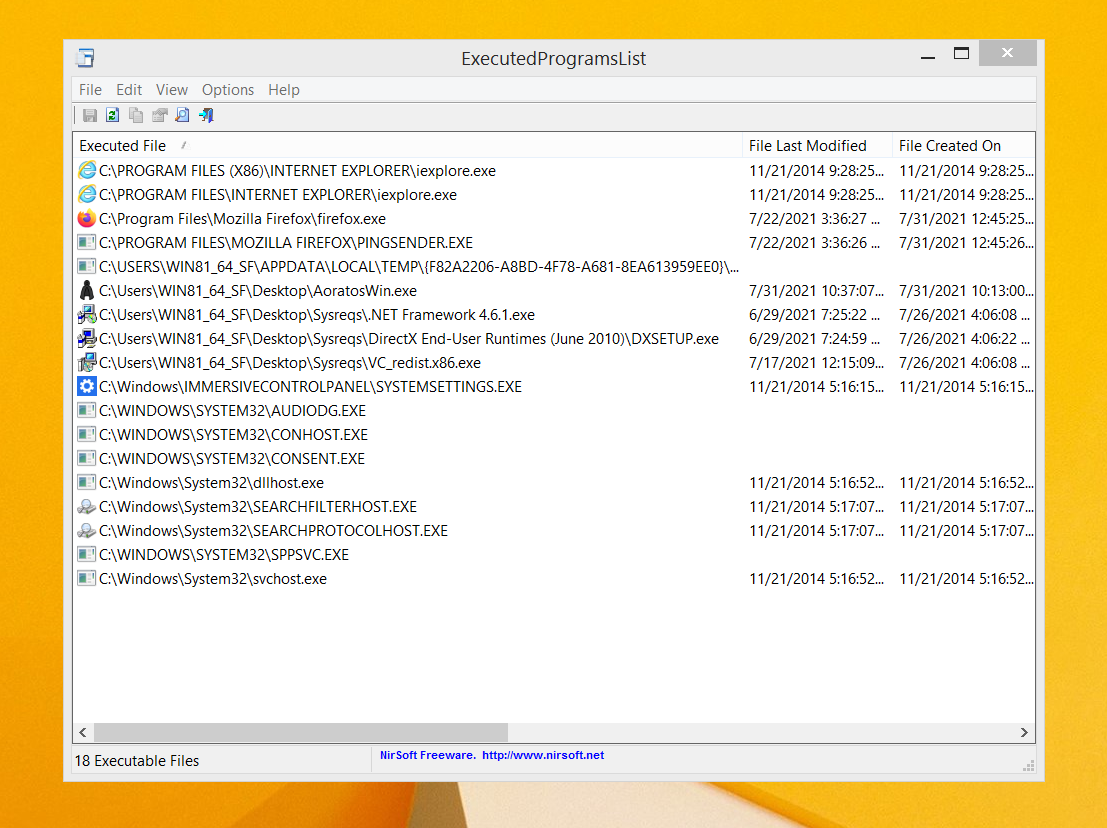Click the gear icon beside SYSTEMSETTINGS.EXE
The width and height of the screenshot is (1107, 828).
pos(87,387)
